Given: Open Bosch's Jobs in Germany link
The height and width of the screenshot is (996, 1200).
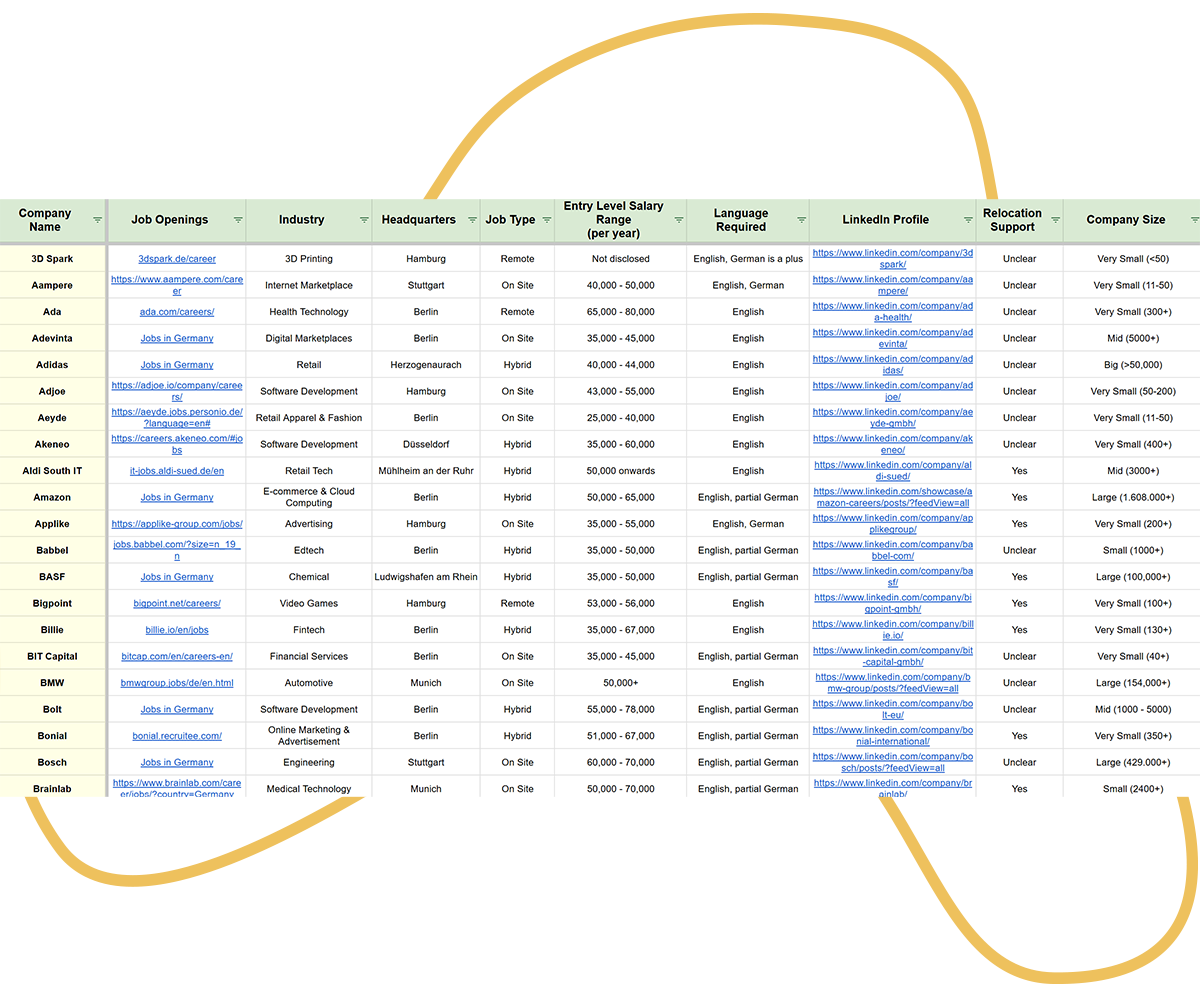Looking at the screenshot, I should pyautogui.click(x=177, y=762).
